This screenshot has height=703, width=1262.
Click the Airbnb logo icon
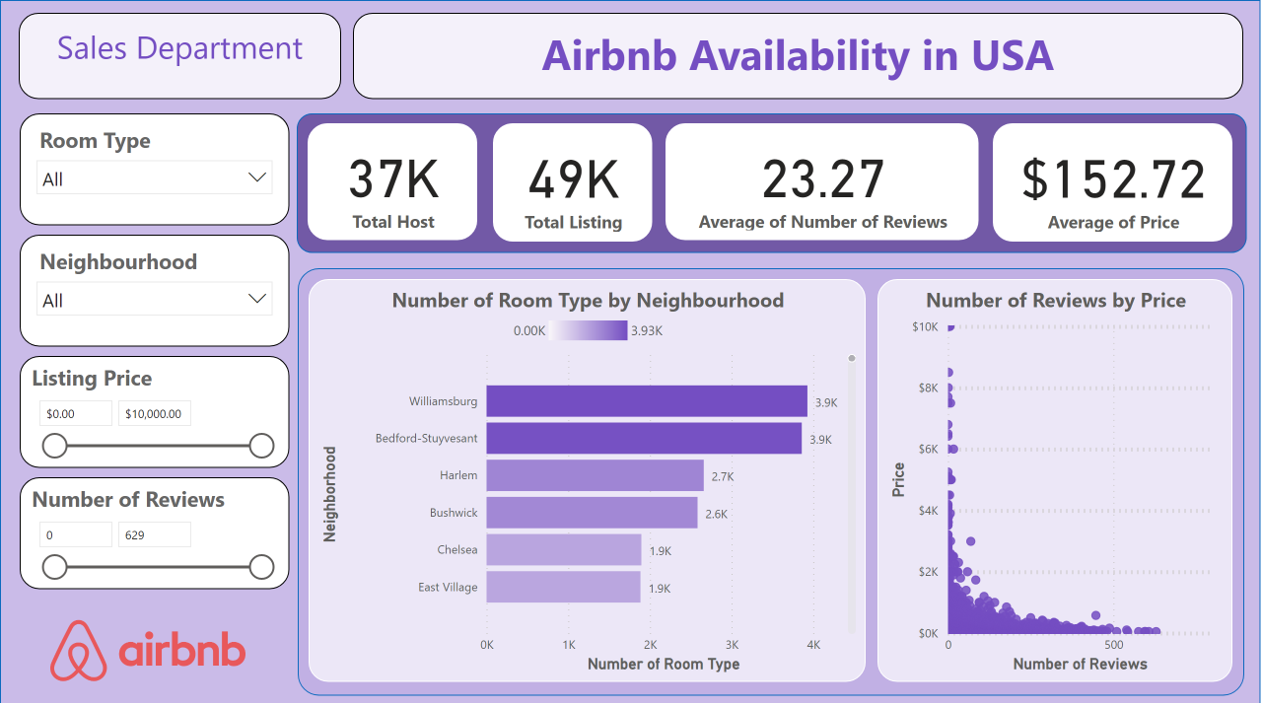point(79,651)
